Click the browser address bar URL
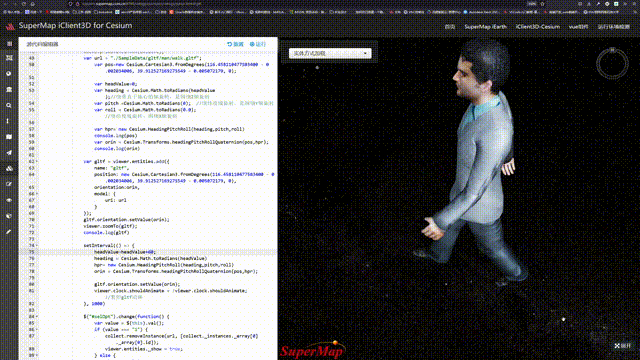The width and height of the screenshot is (640, 360). 141,4
